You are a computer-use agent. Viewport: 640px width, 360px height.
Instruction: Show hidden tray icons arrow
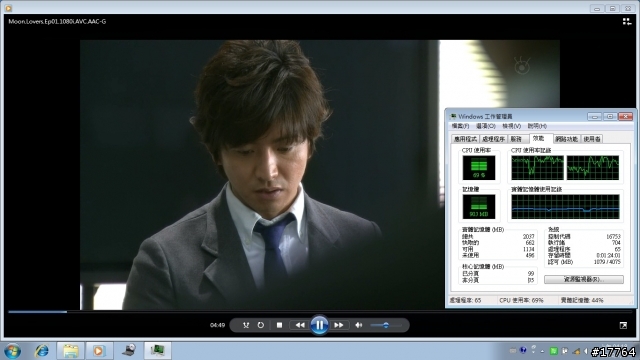click(542, 351)
